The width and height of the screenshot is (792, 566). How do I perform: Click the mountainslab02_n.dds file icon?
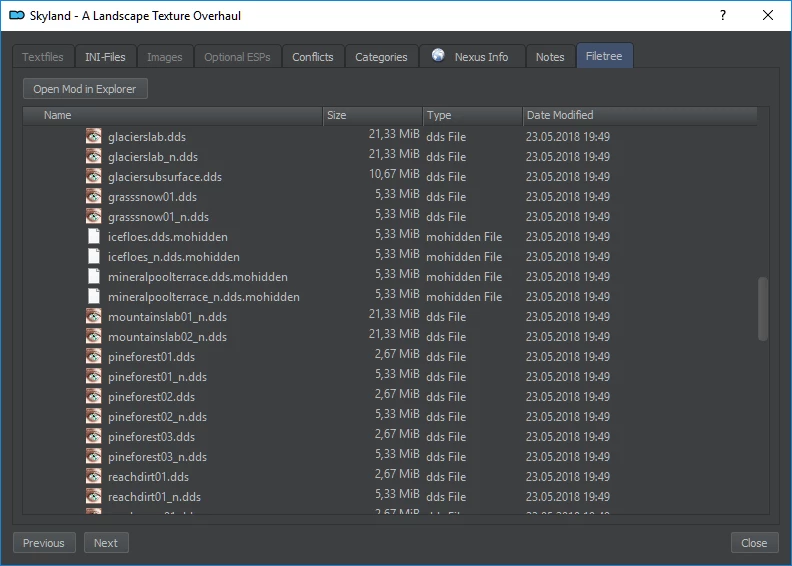93,336
